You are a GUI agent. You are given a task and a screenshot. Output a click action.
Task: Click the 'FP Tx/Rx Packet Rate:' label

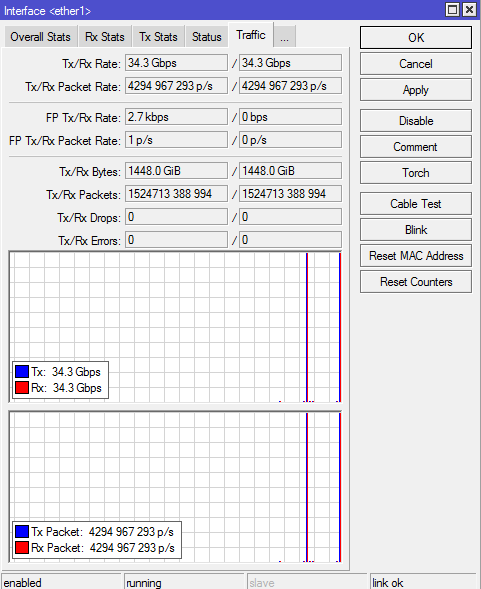click(x=65, y=141)
